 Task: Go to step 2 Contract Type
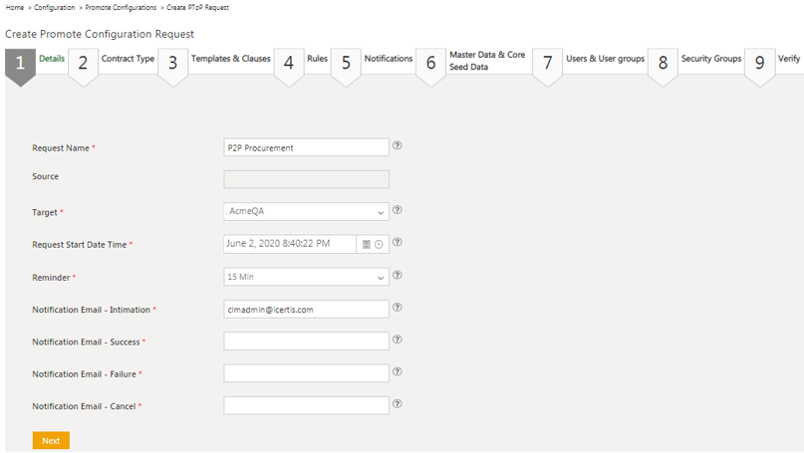click(127, 59)
